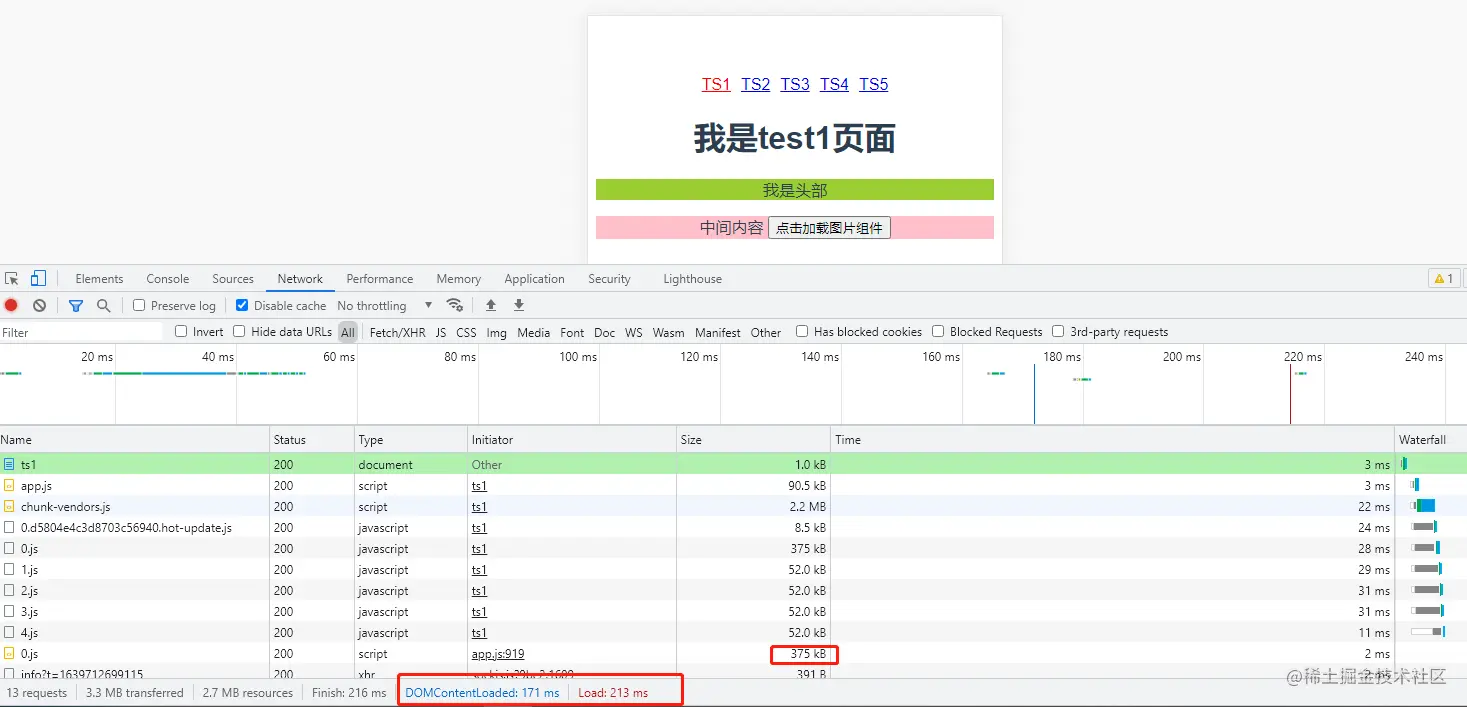Screen dimensions: 1467x707
Task: Sort requests by Size column header
Action: pyautogui.click(x=753, y=439)
